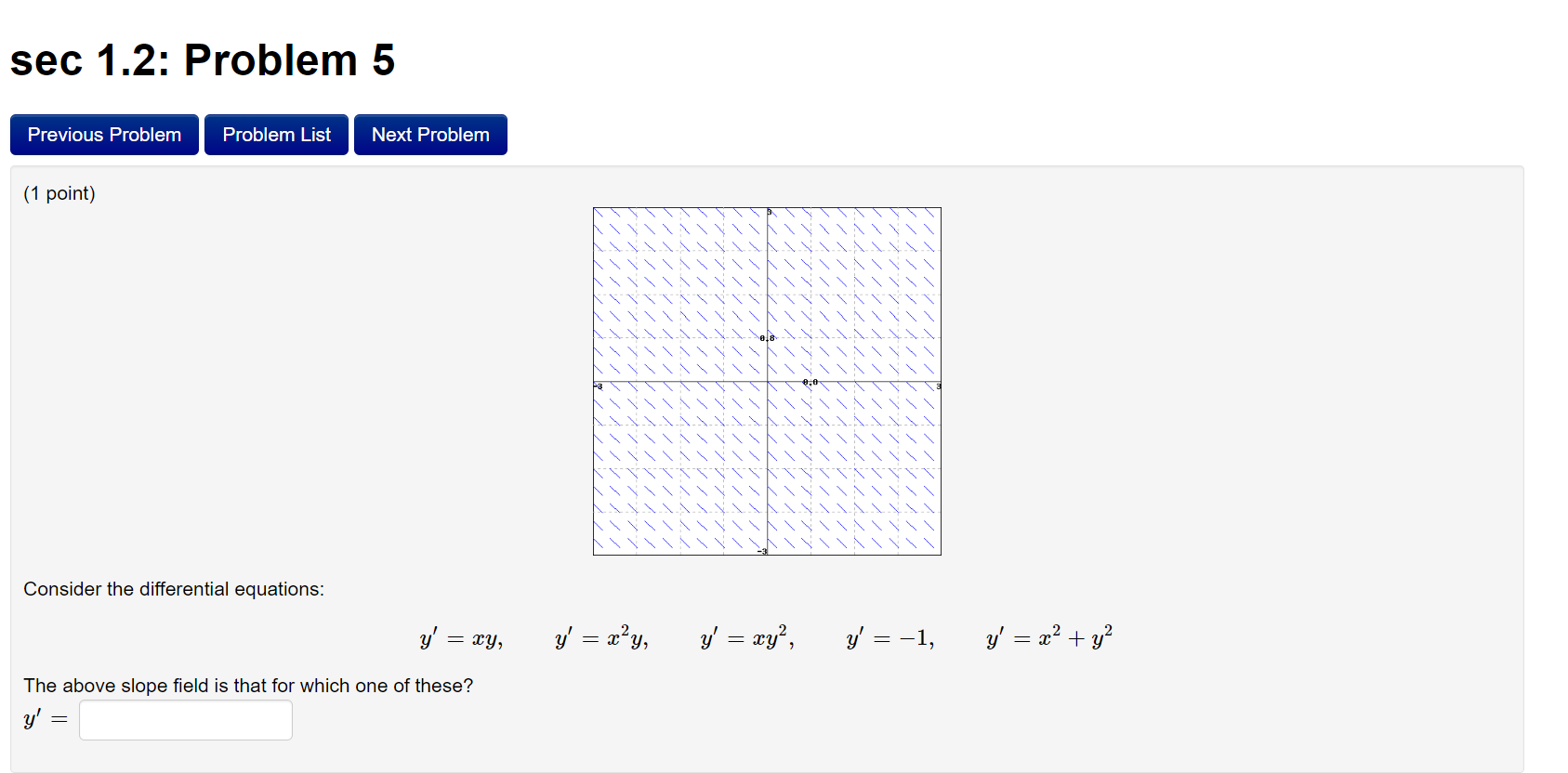The width and height of the screenshot is (1568, 773).
Task: Click the equation y' = -1
Action: pyautogui.click(x=889, y=637)
